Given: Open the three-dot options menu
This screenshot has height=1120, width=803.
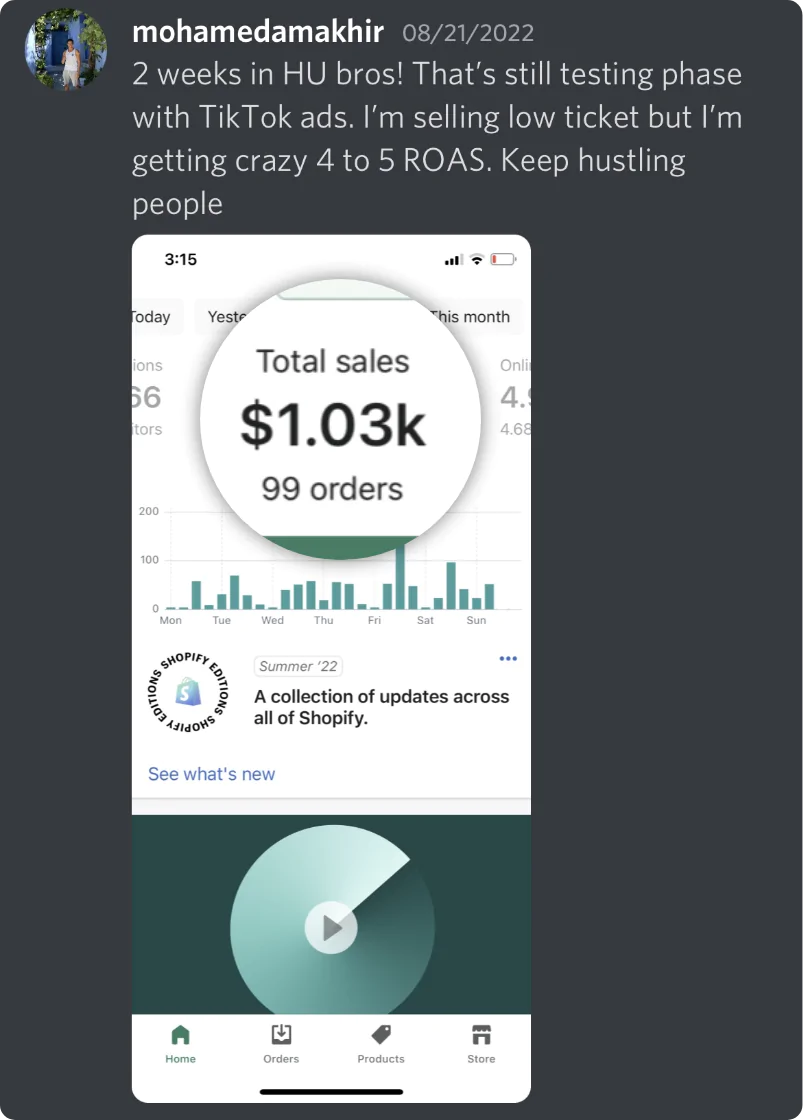Looking at the screenshot, I should [508, 658].
